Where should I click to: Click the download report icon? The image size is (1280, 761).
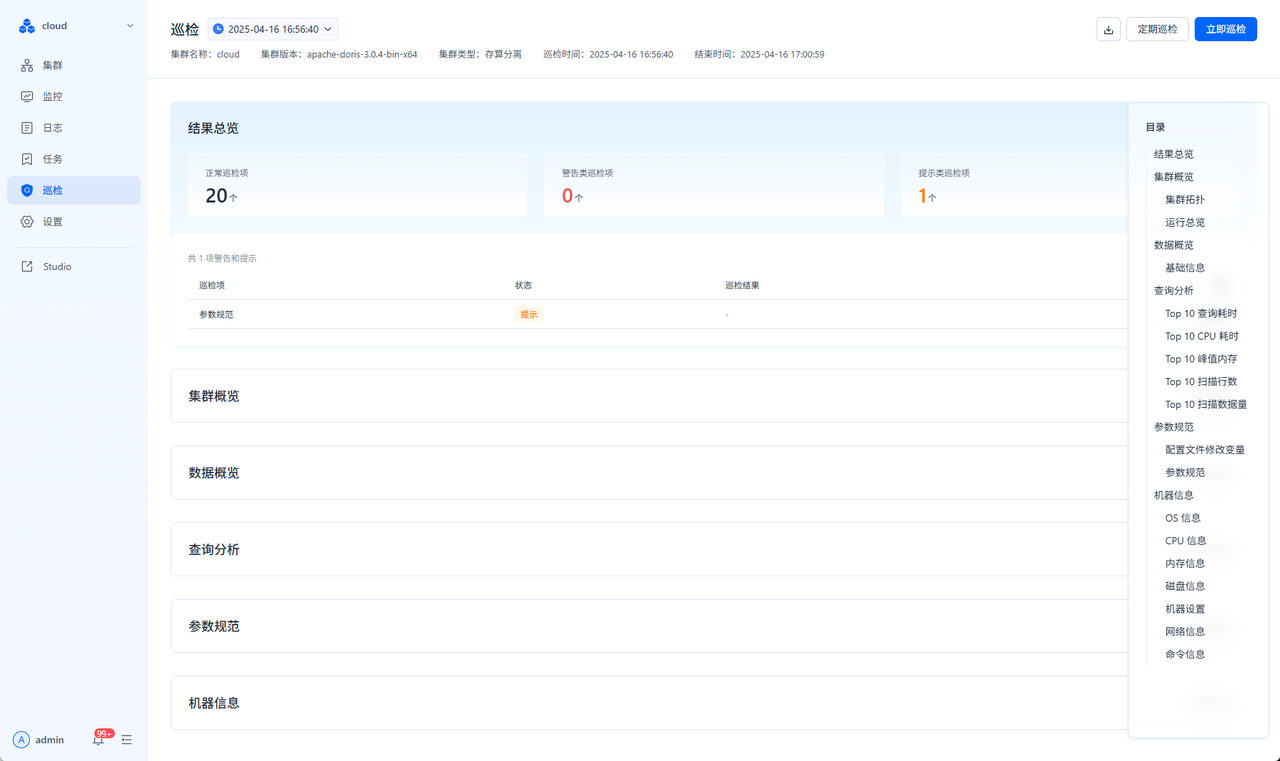pyautogui.click(x=1108, y=29)
